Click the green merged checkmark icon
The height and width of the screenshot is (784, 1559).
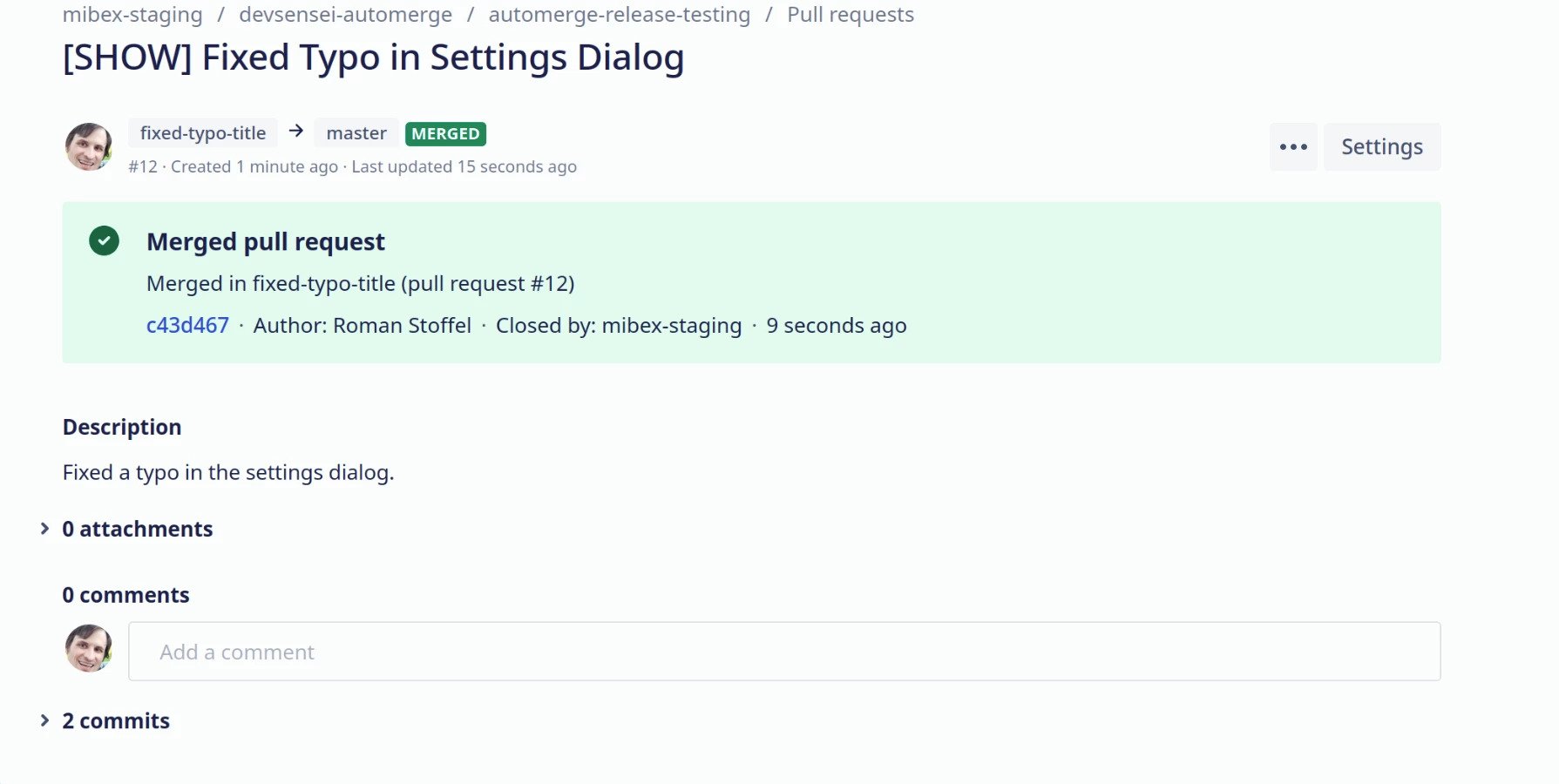pyautogui.click(x=104, y=240)
